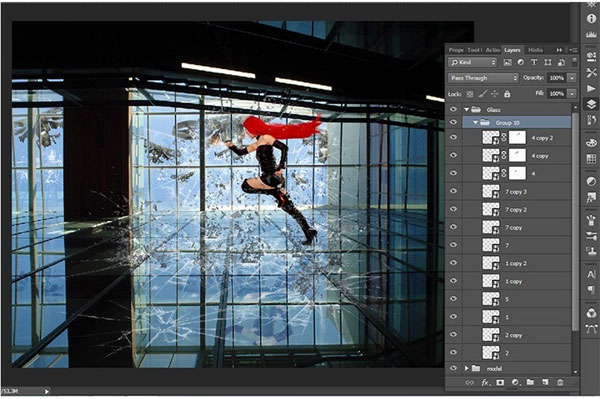
Task: Open the Styles fx dock icon
Action: pyautogui.click(x=591, y=197)
